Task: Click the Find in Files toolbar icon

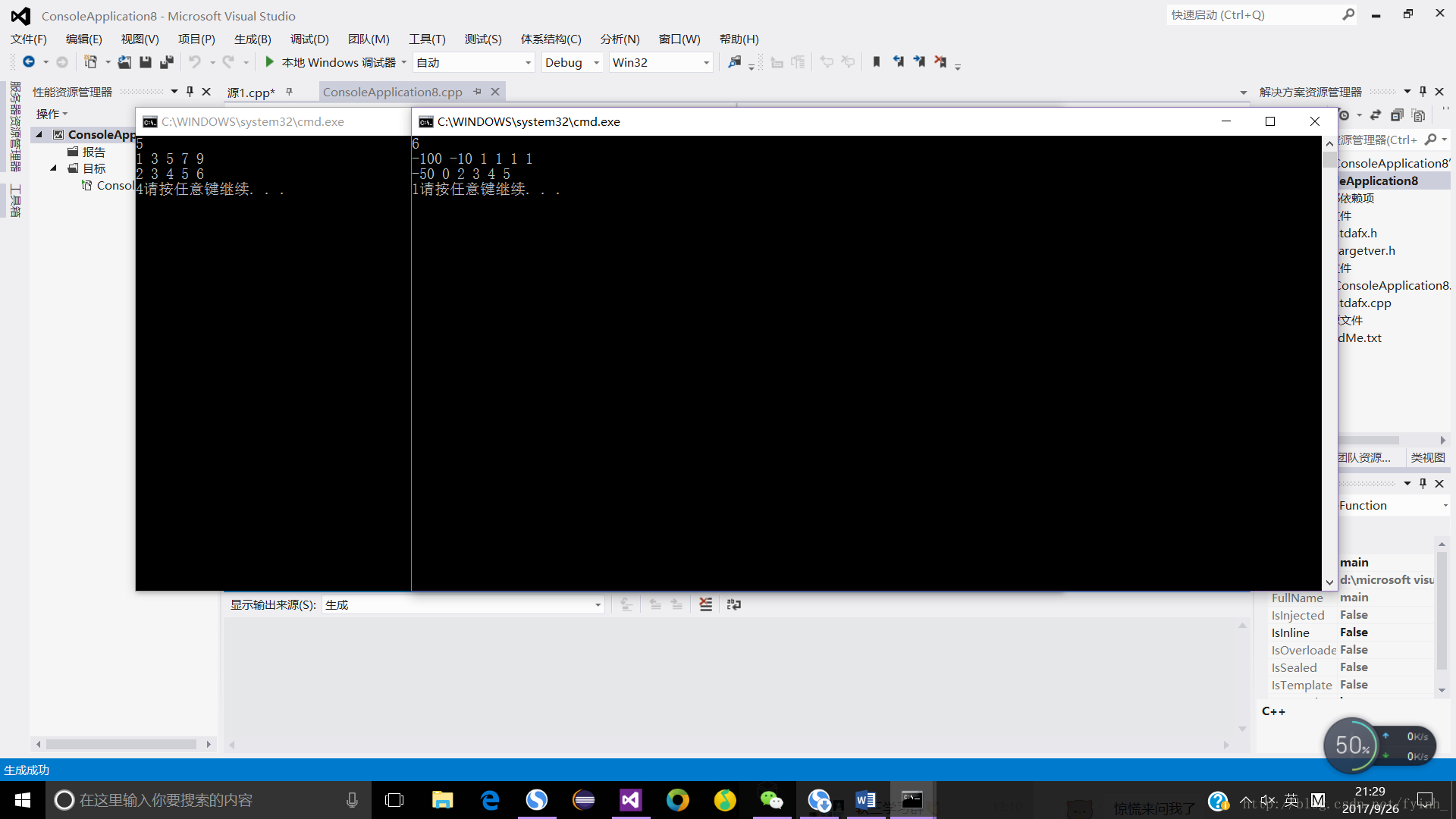Action: pos(734,62)
